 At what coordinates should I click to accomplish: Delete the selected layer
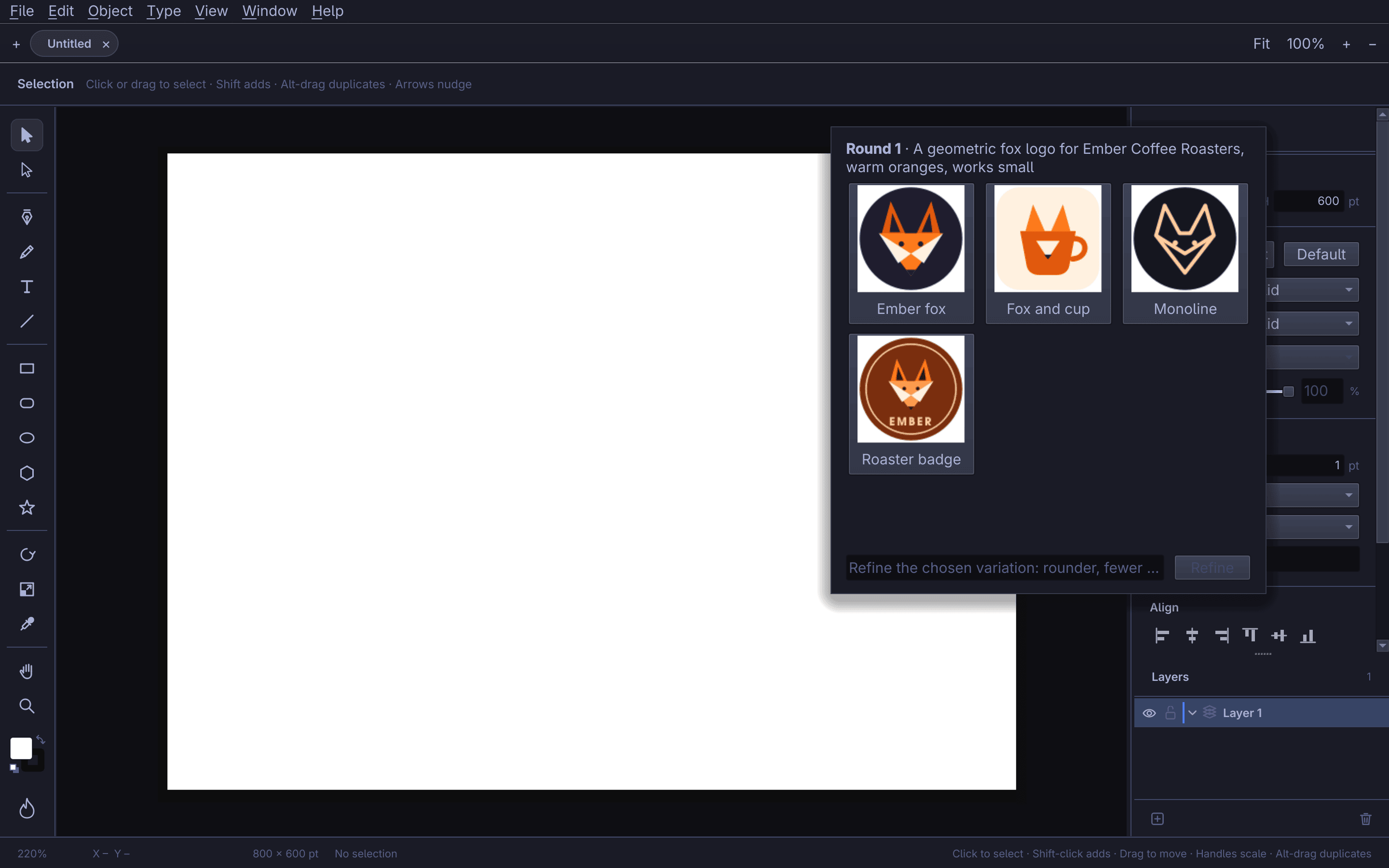[1366, 819]
